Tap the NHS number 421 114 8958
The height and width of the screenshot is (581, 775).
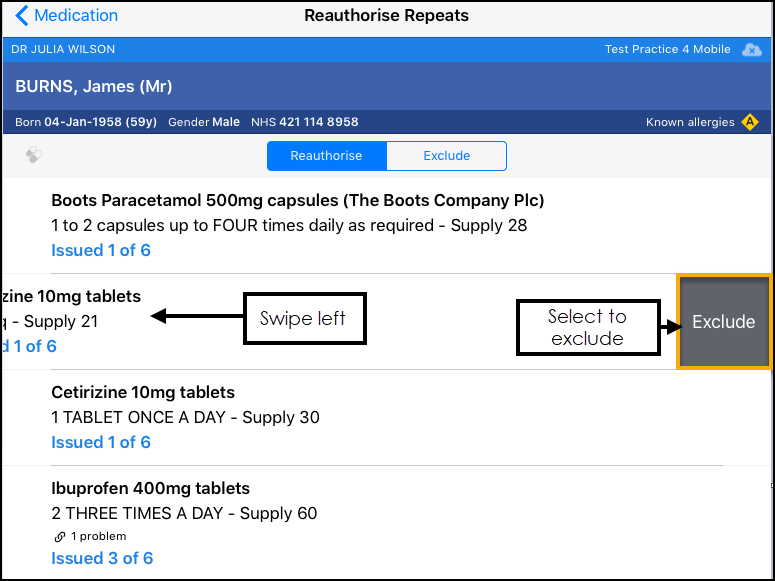318,122
